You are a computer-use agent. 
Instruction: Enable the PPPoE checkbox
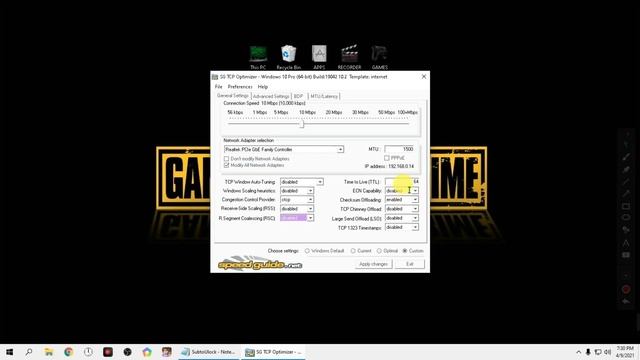coord(387,158)
